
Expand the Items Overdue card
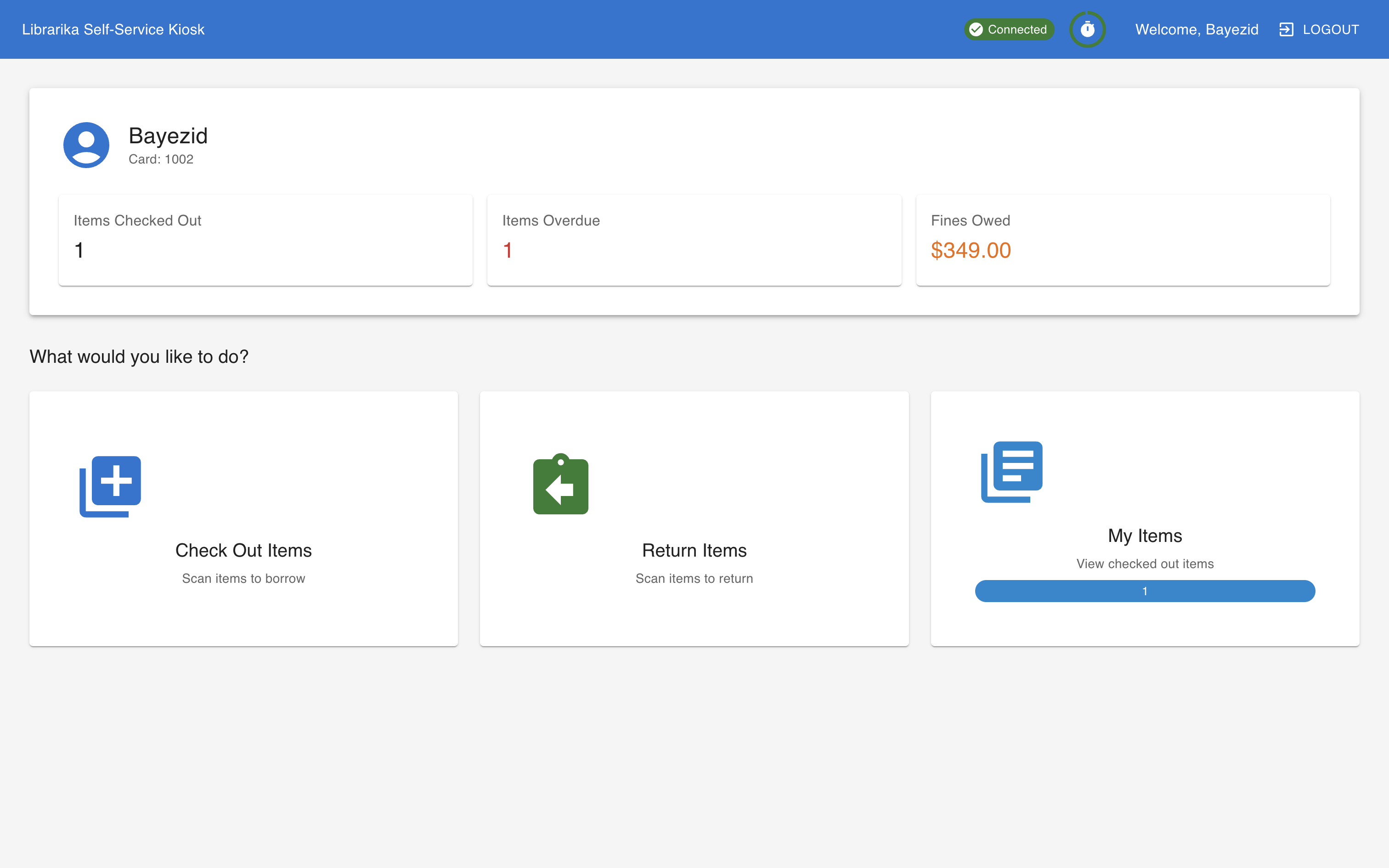(x=694, y=239)
